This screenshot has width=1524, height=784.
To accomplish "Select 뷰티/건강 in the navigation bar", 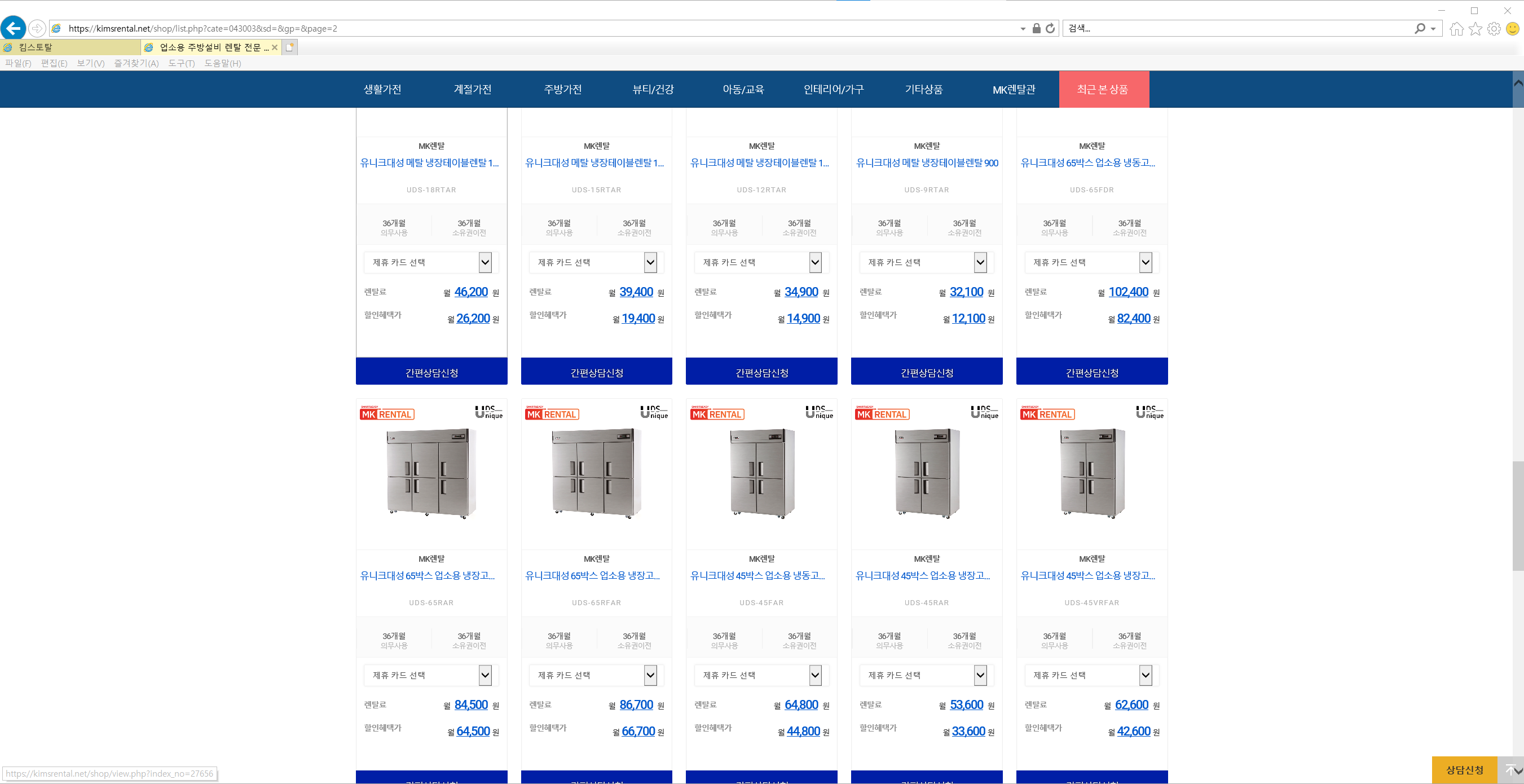I will [653, 89].
